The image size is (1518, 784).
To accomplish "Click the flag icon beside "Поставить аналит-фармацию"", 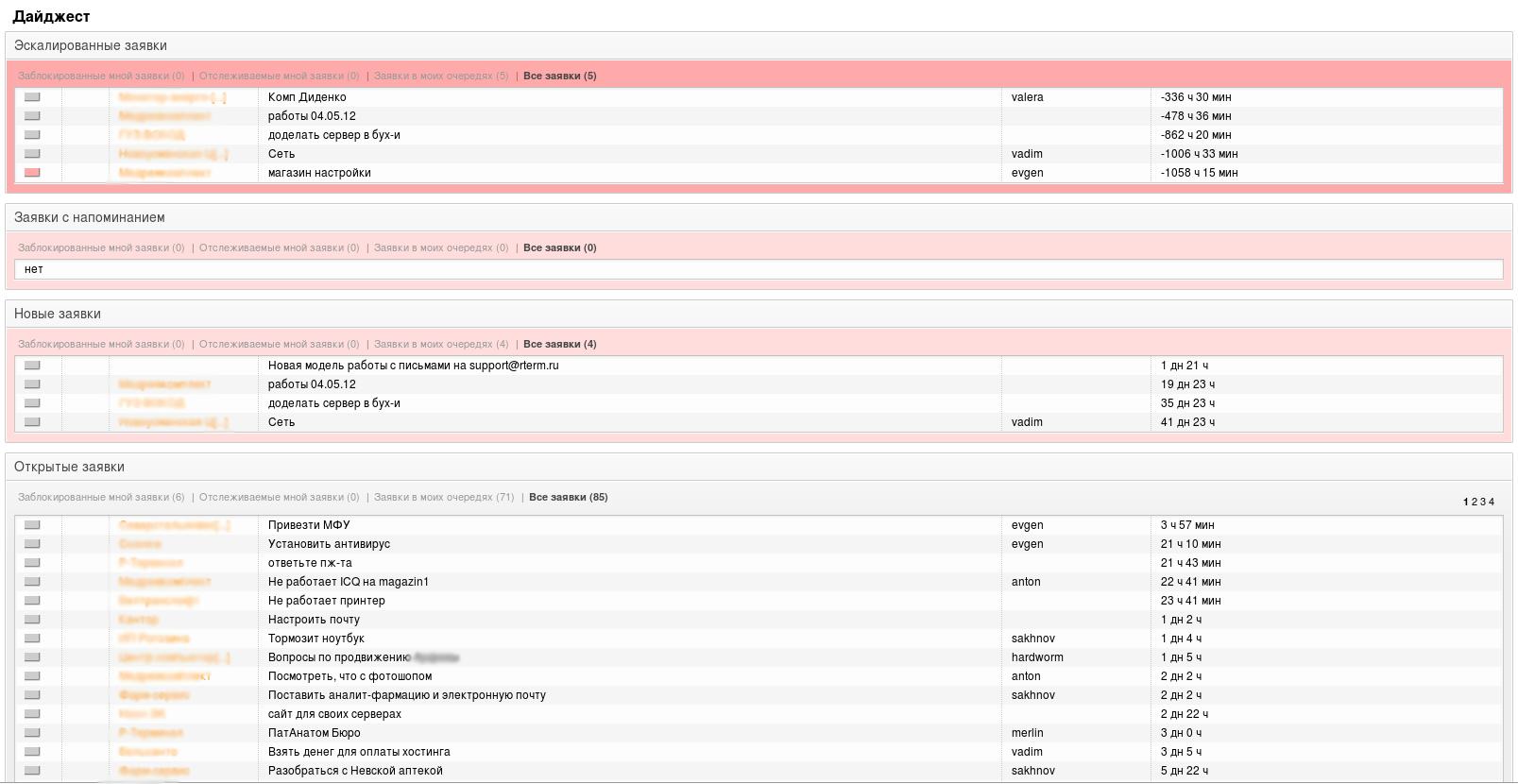I will coord(32,695).
